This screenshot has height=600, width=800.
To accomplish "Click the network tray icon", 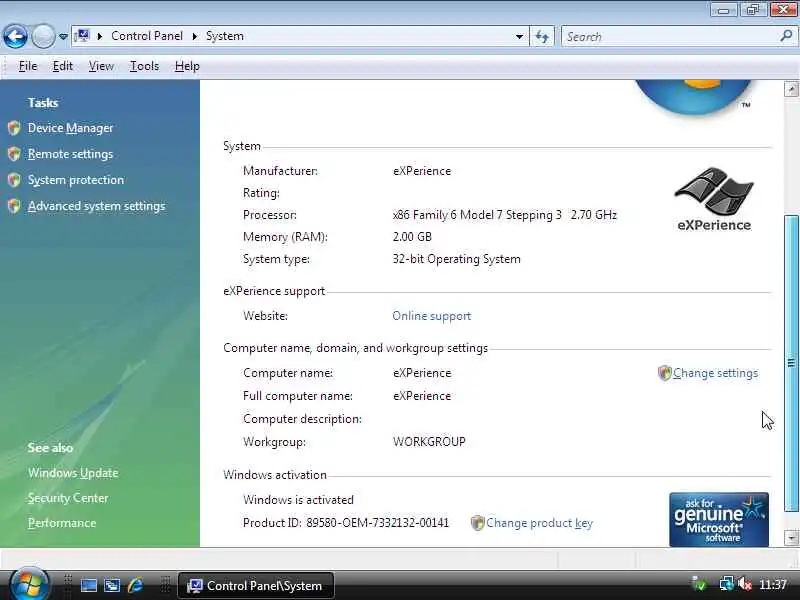I will pyautogui.click(x=726, y=584).
